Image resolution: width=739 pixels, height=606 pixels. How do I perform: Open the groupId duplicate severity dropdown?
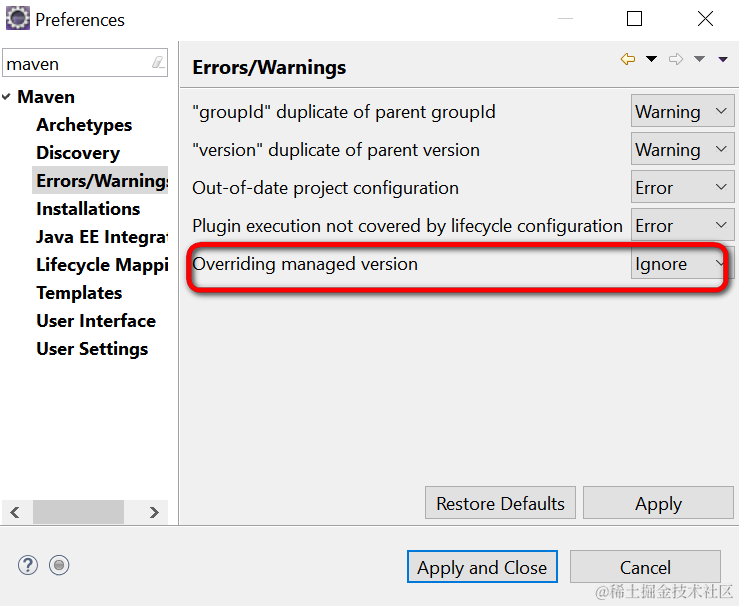point(682,112)
